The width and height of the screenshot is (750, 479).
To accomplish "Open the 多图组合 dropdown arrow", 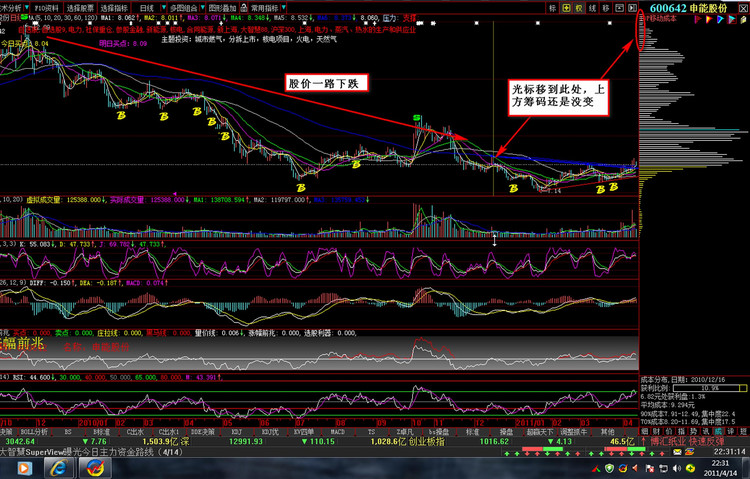I will (x=203, y=8).
